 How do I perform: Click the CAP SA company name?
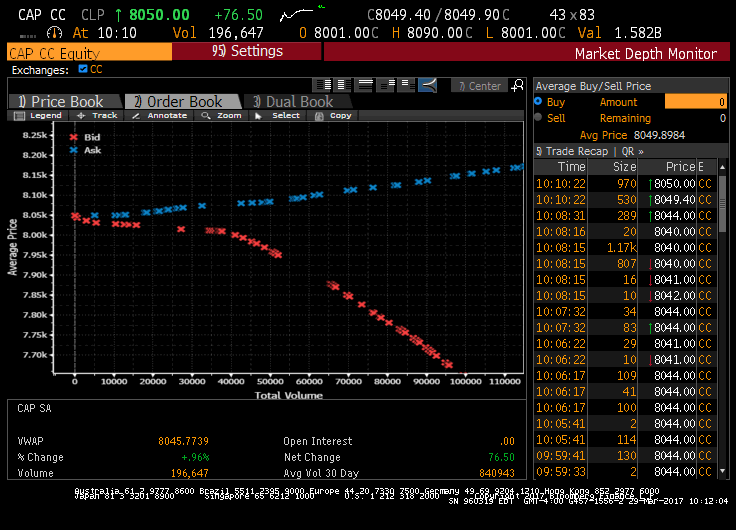(x=34, y=408)
